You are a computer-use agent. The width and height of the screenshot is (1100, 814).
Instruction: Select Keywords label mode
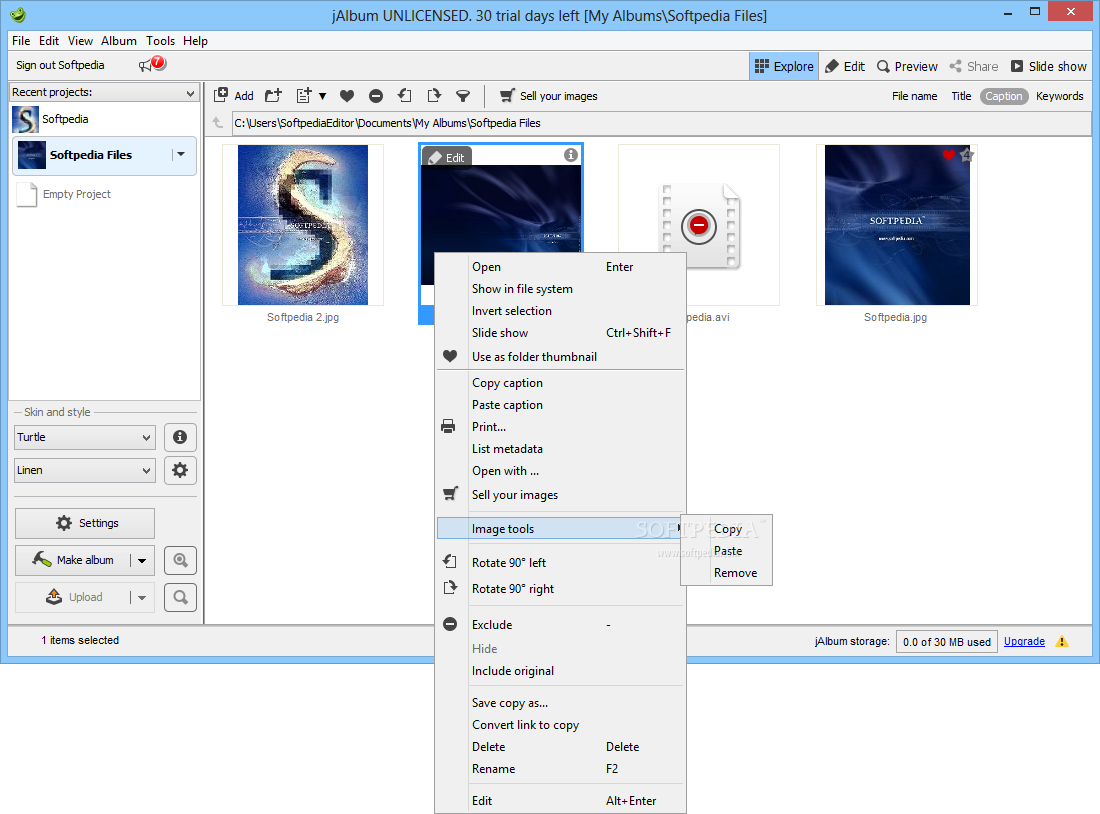click(1059, 96)
